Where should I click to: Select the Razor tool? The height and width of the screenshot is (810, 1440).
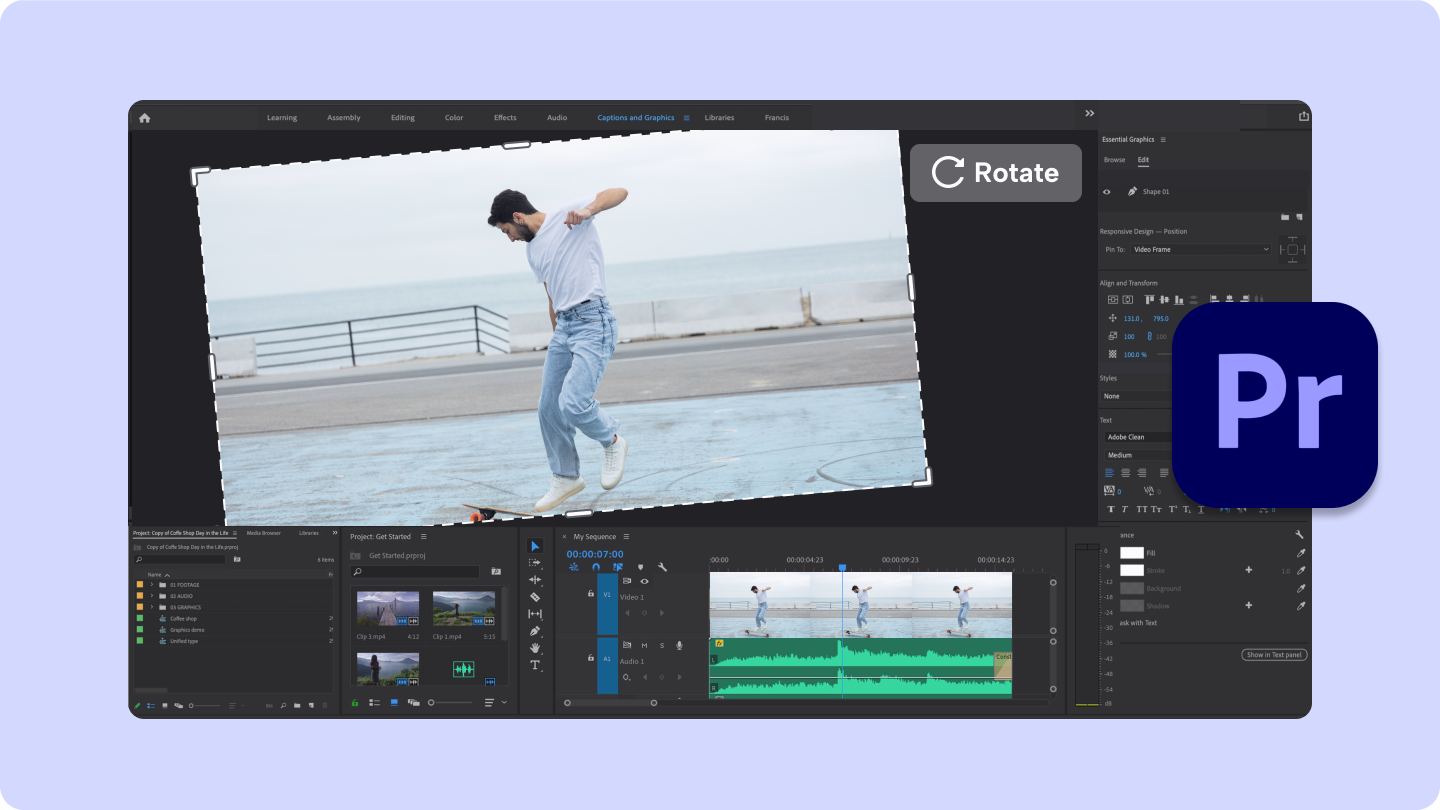click(x=536, y=596)
